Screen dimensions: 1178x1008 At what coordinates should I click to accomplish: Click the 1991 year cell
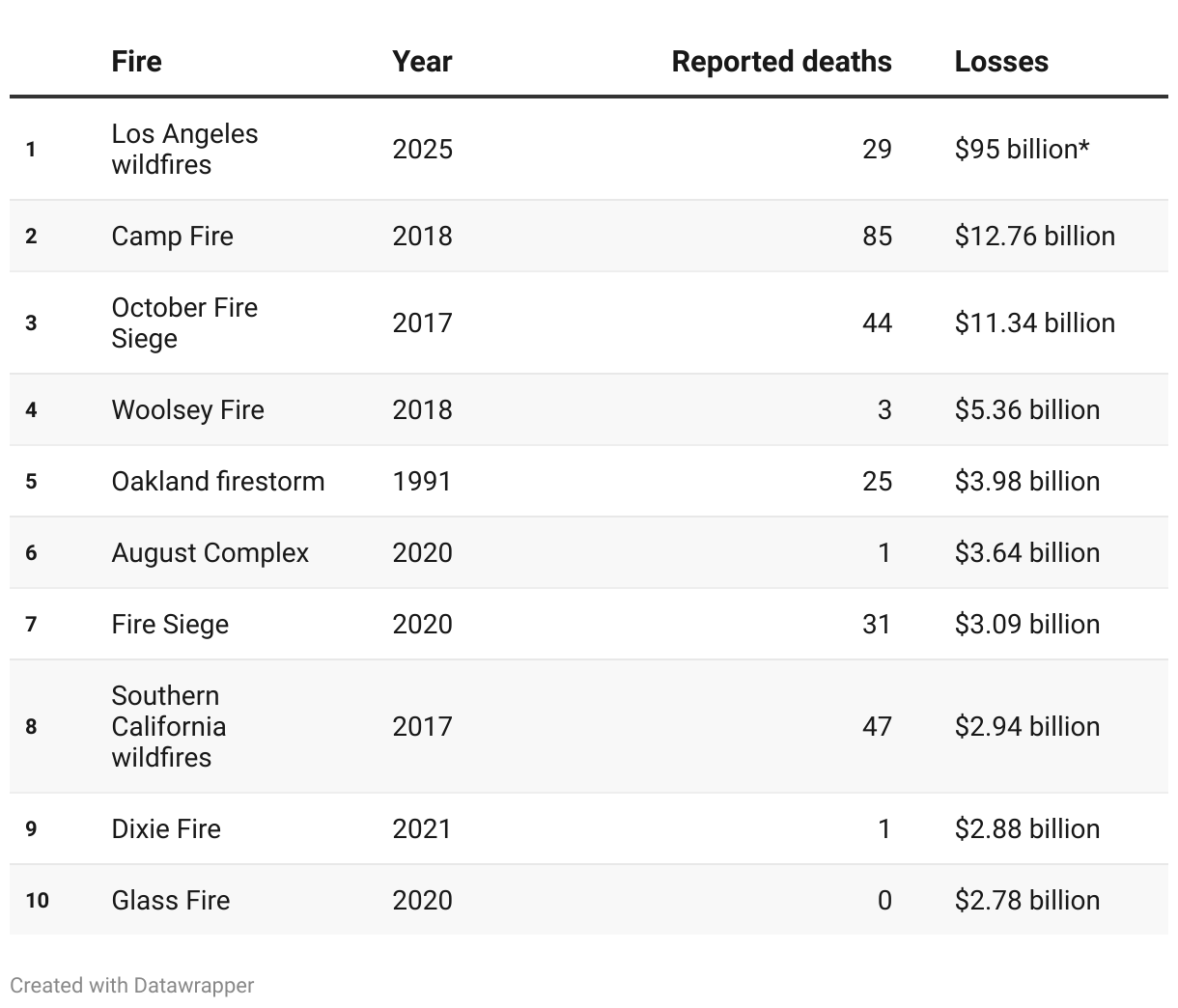(x=422, y=482)
